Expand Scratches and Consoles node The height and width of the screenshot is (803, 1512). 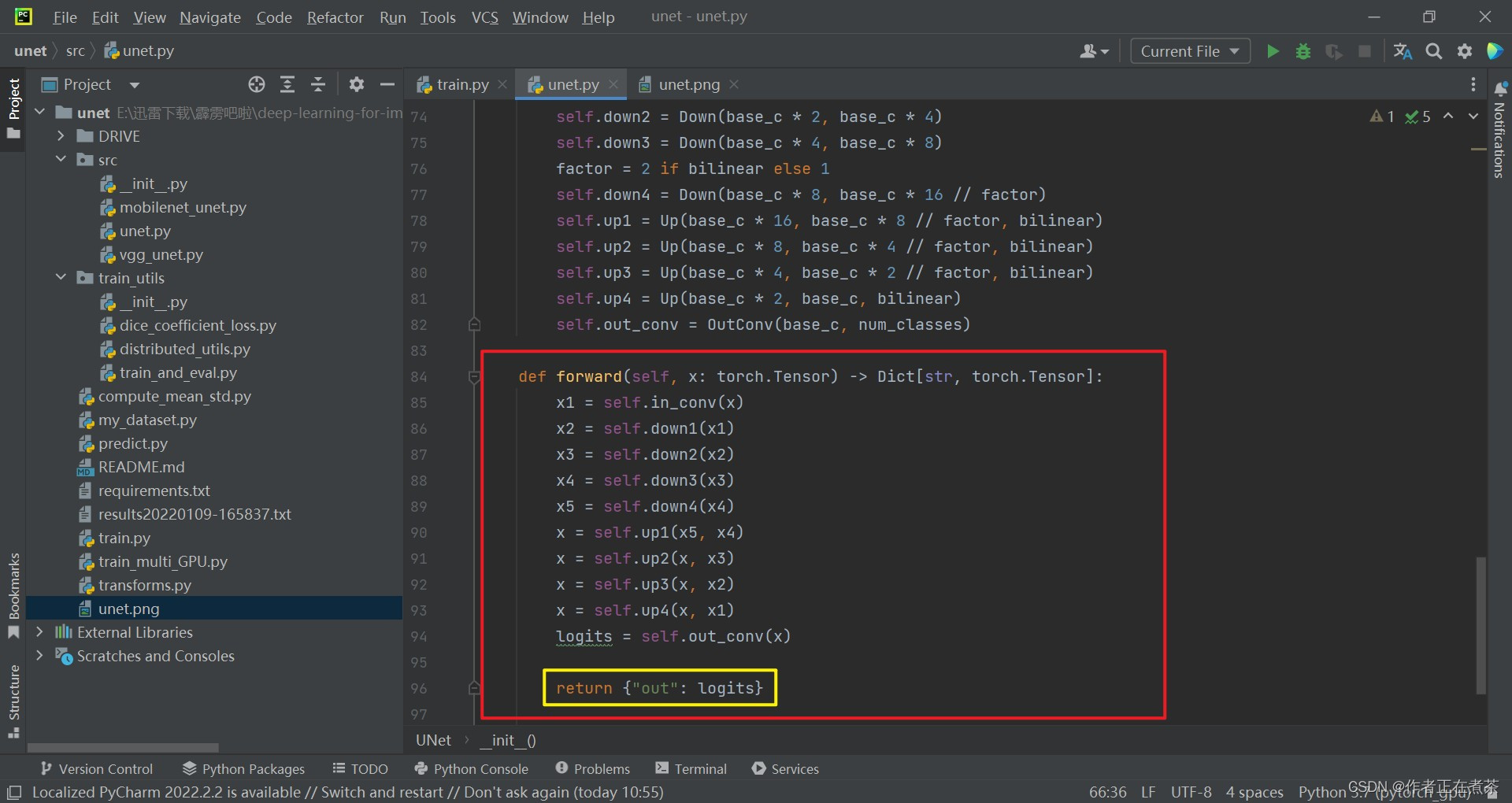(x=39, y=655)
